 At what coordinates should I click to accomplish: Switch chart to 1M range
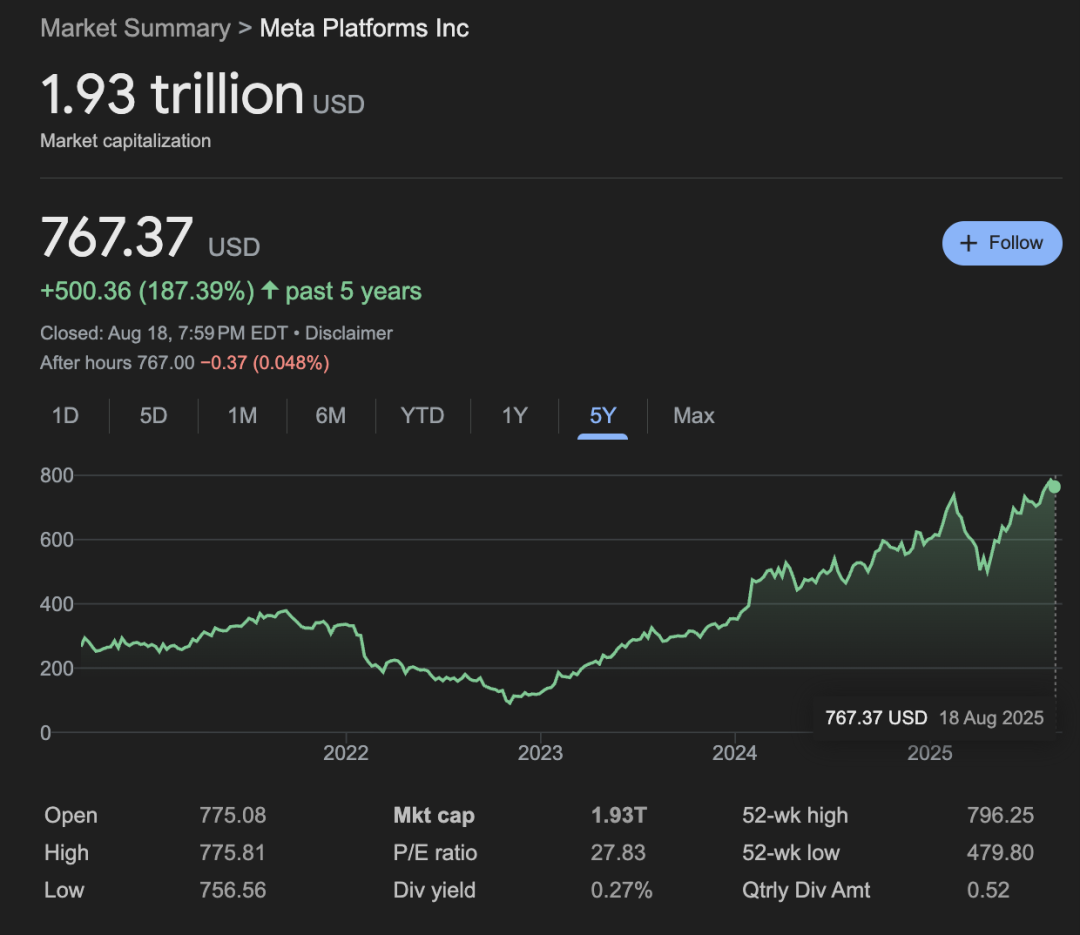point(242,416)
